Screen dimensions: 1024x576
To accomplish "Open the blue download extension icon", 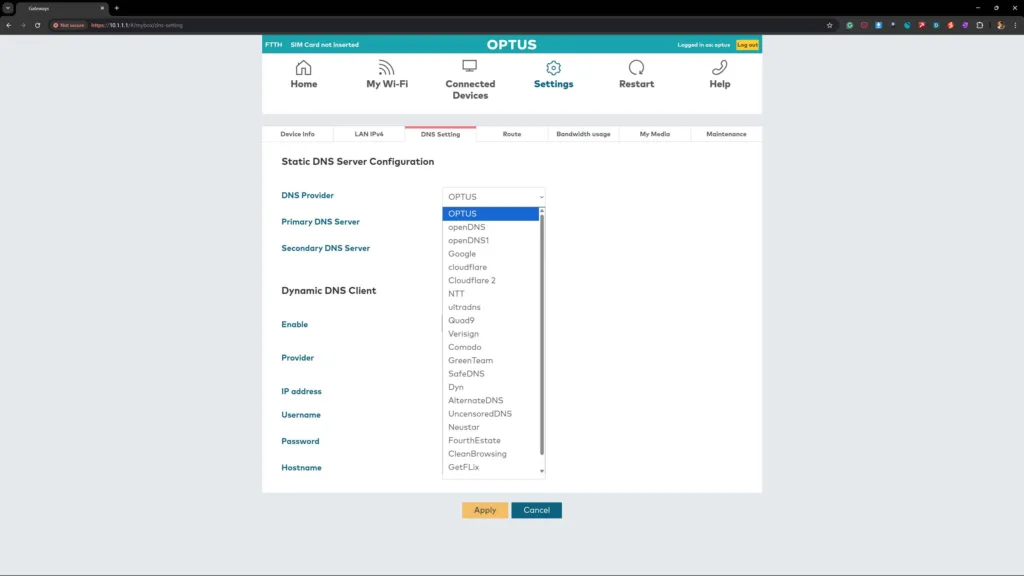I will 878,25.
